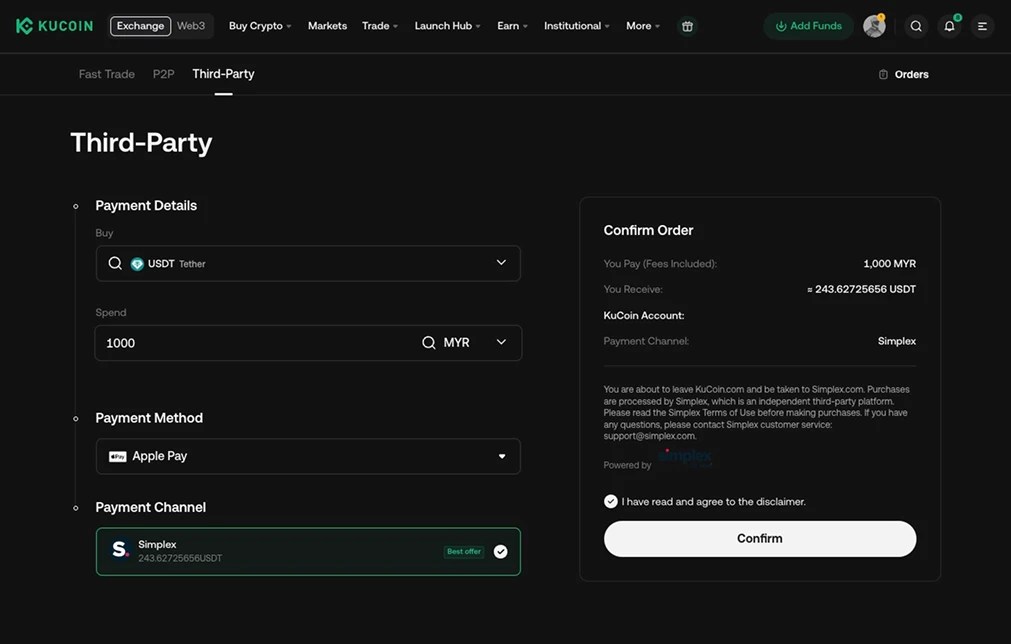Open search from the top navigation bar

[916, 26]
